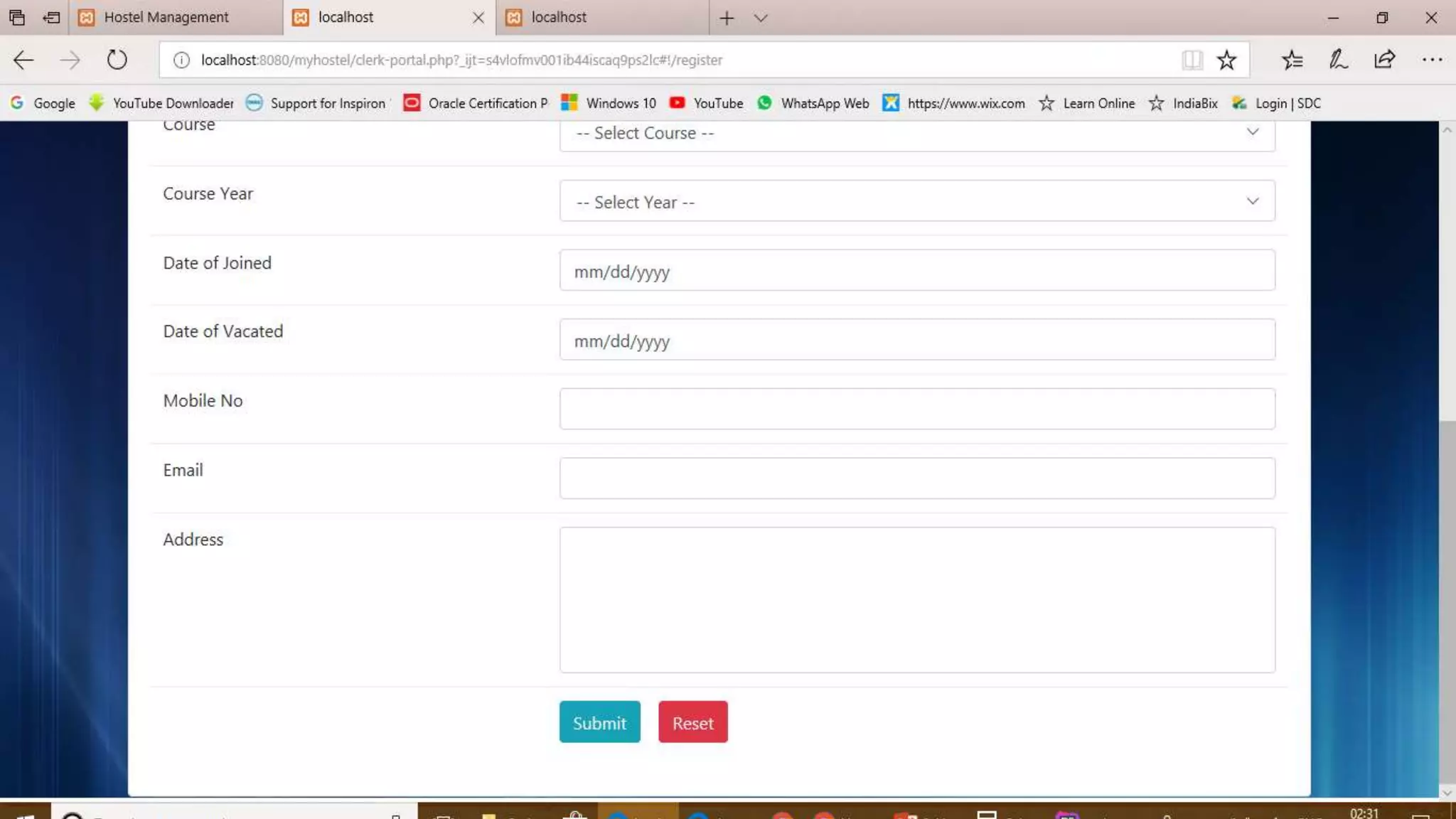Click the browser Back arrow
Viewport: 1456px width, 819px height.
pos(23,60)
